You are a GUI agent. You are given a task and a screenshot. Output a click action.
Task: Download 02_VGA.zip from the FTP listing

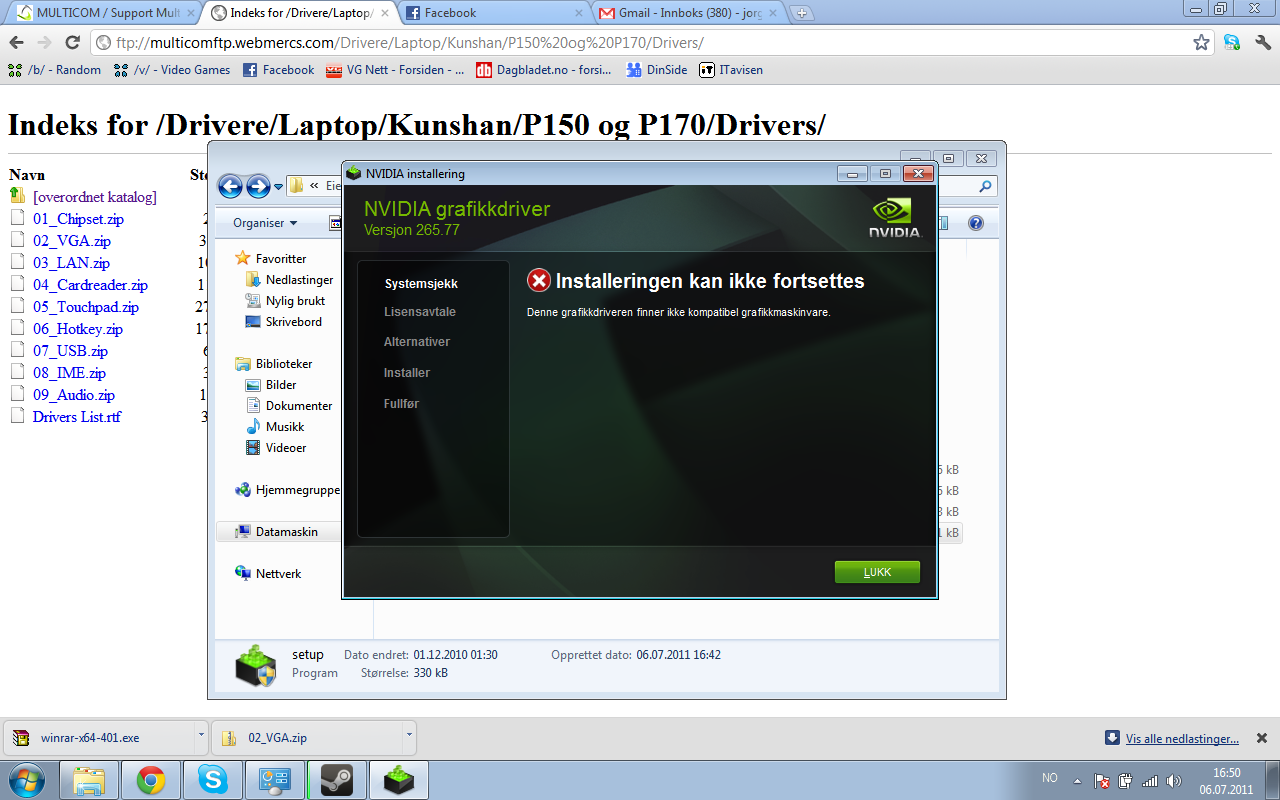(71, 241)
